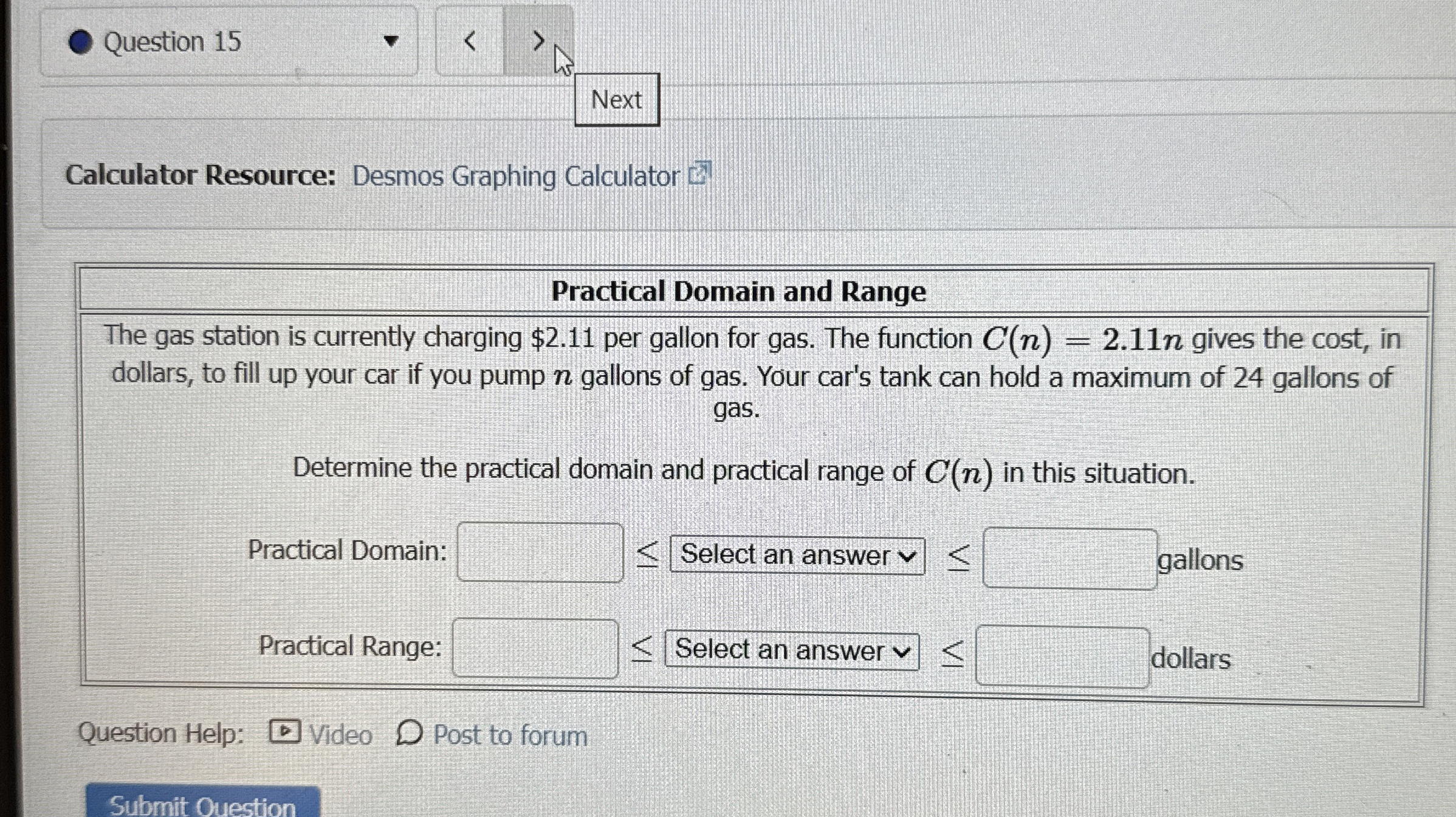Image resolution: width=1456 pixels, height=817 pixels.
Task: Click the forum speech bubble icon
Action: coord(409,733)
